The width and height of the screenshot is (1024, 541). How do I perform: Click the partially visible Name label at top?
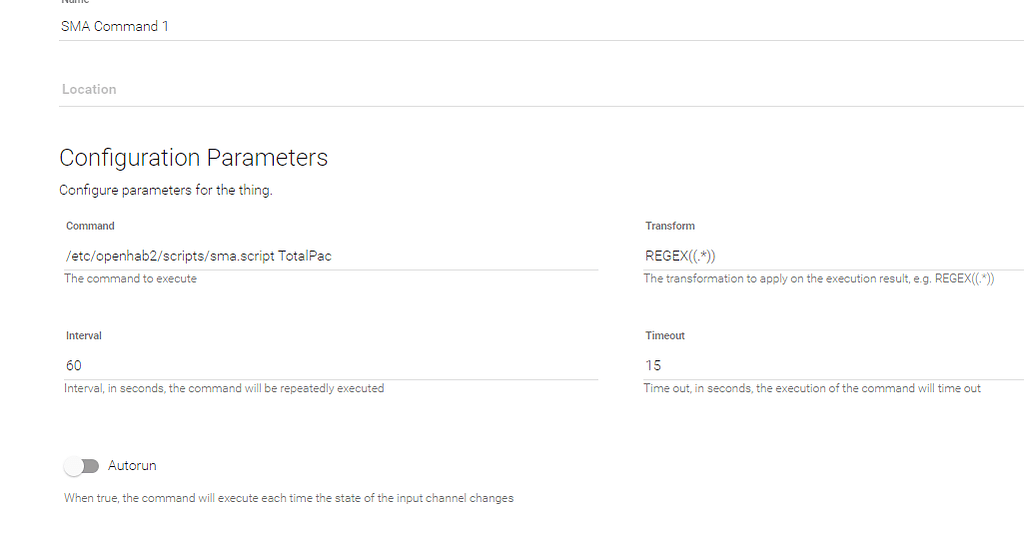(75, 3)
